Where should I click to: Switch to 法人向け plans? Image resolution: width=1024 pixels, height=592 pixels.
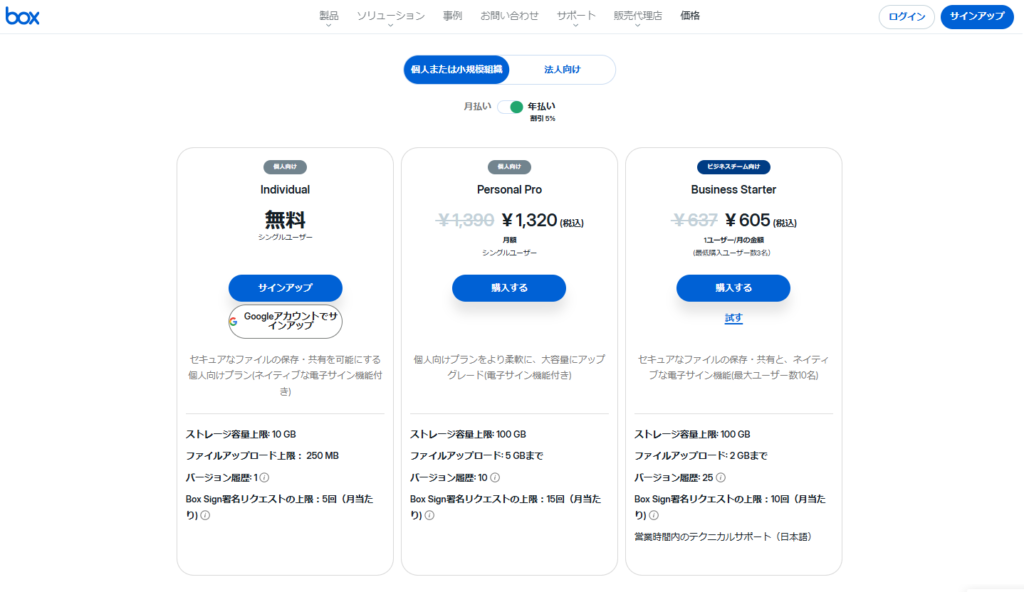pyautogui.click(x=562, y=70)
